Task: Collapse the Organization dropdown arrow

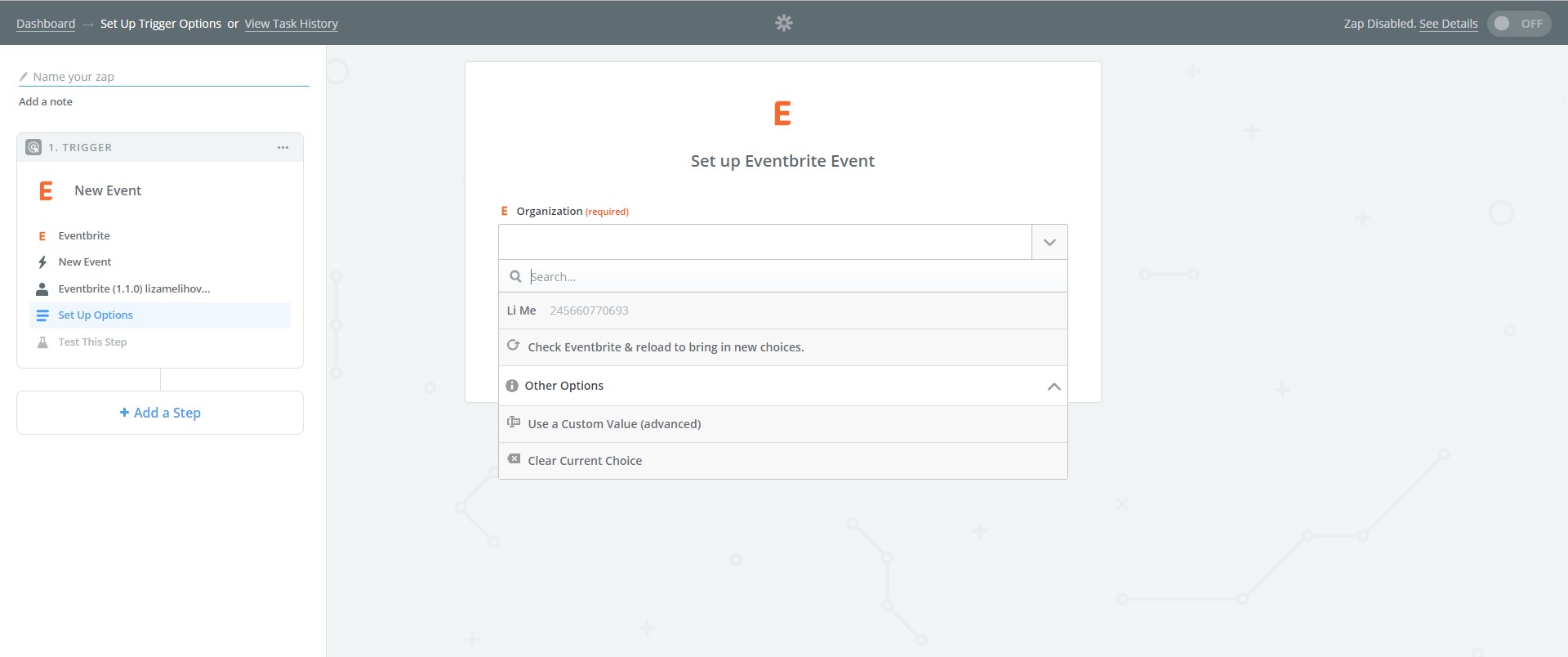Action: [x=1049, y=242]
